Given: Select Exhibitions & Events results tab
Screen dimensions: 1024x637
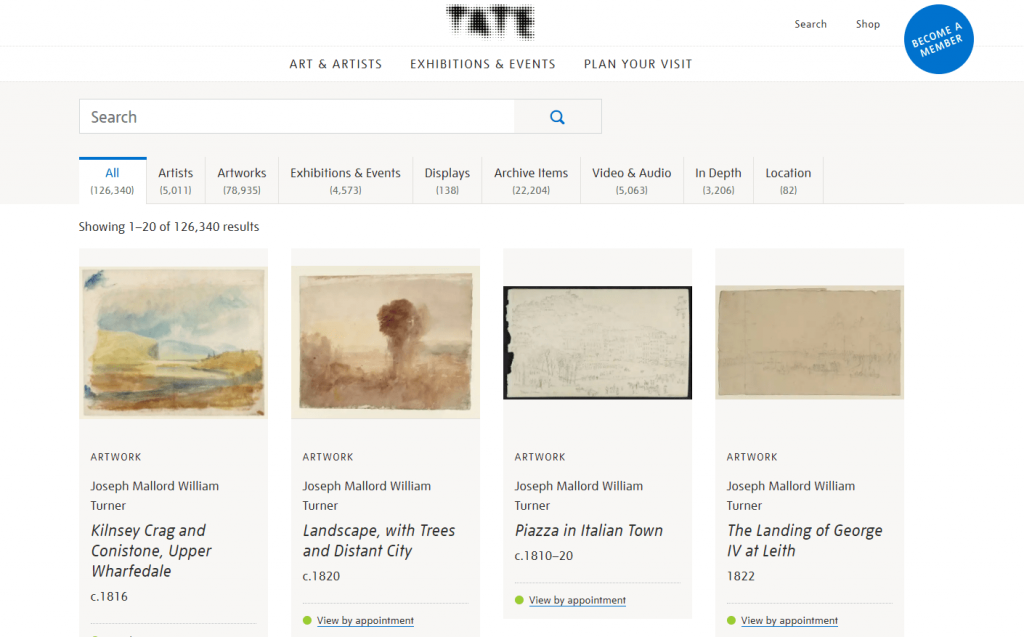Looking at the screenshot, I should pyautogui.click(x=345, y=180).
